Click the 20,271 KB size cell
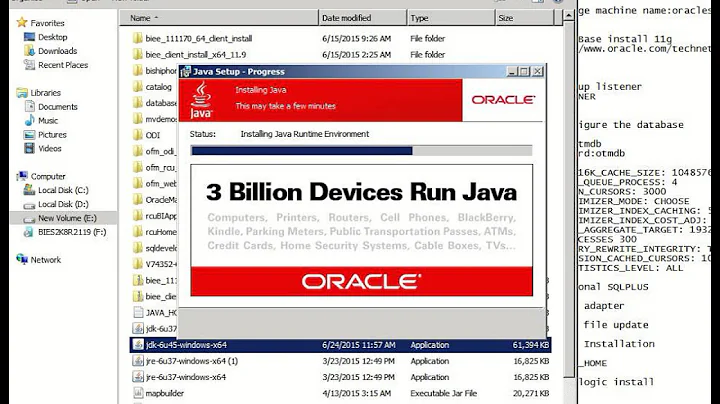Screen dimensions: 720x404 [x=531, y=393]
